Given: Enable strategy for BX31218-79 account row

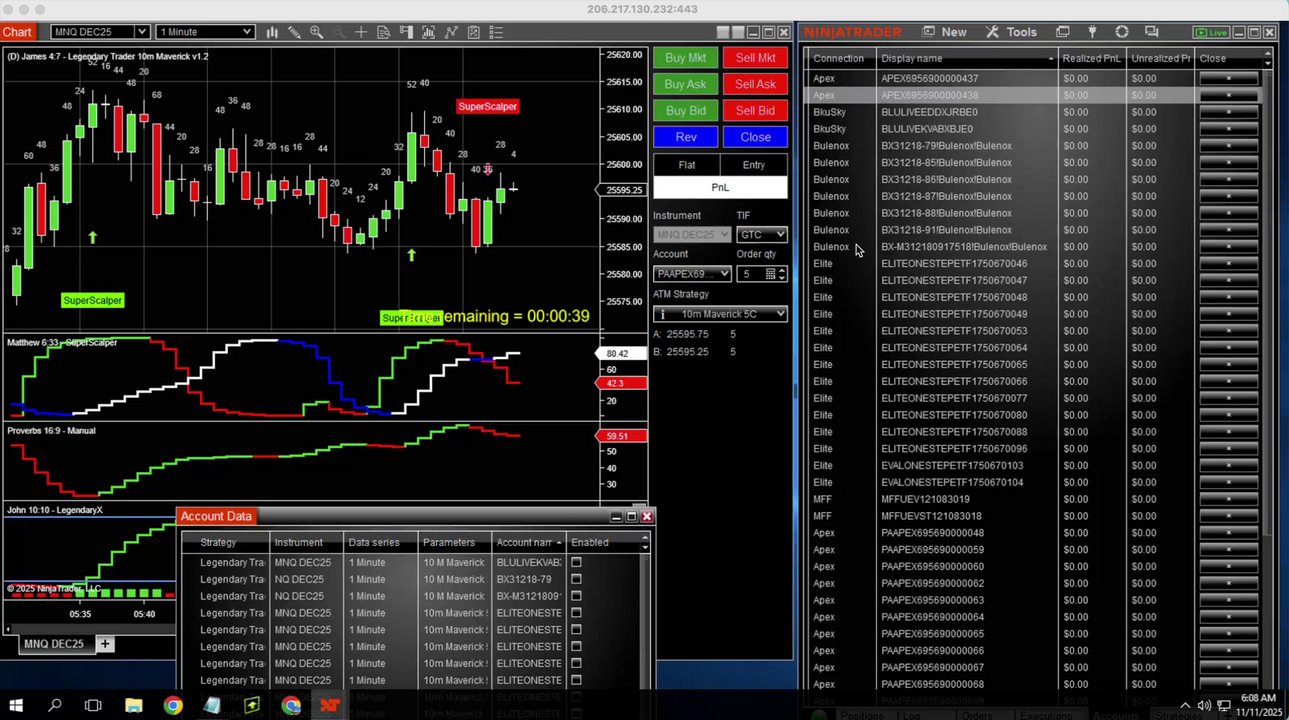Looking at the screenshot, I should 576,579.
